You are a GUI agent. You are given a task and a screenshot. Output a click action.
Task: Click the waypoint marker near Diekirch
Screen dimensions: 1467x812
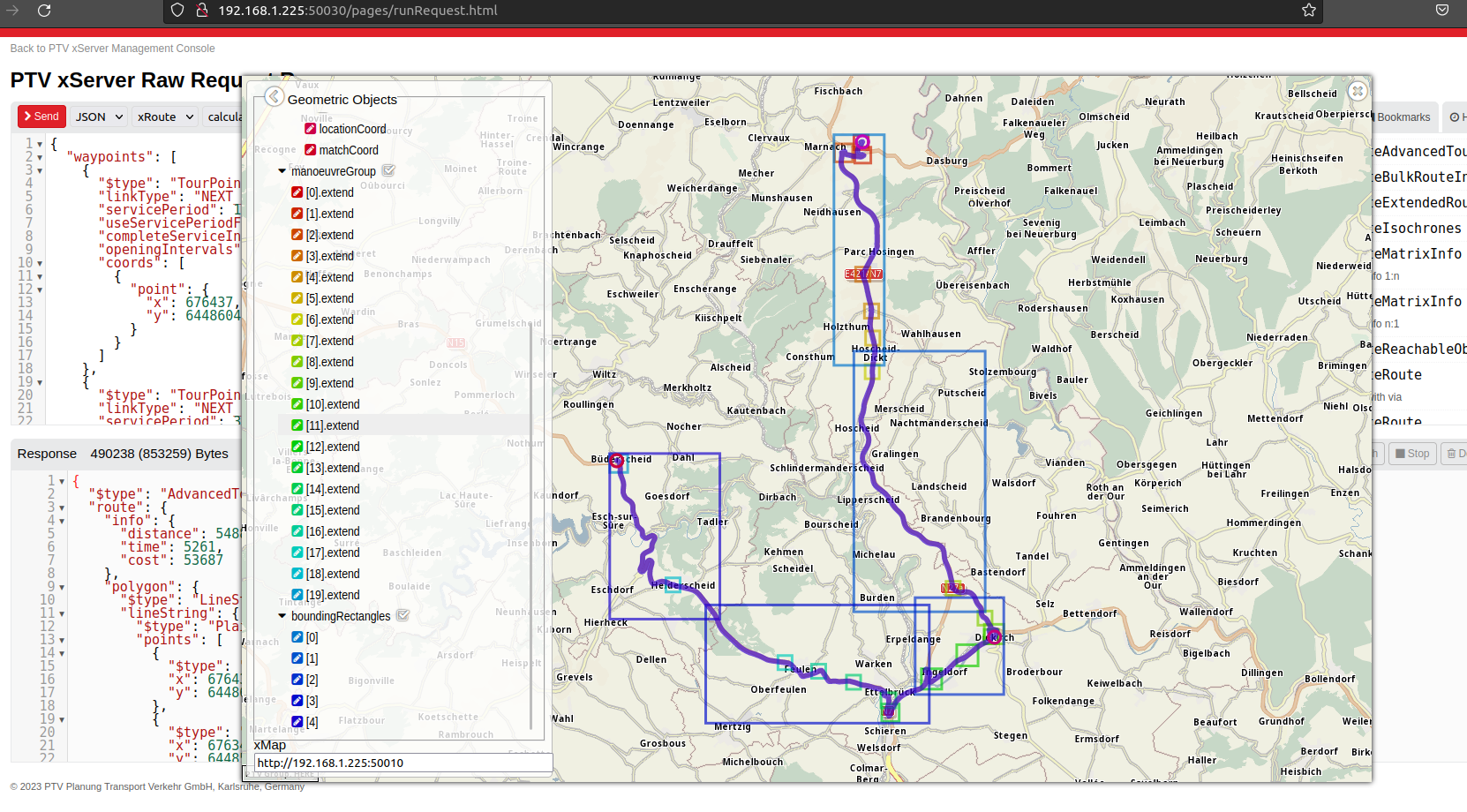(x=994, y=635)
